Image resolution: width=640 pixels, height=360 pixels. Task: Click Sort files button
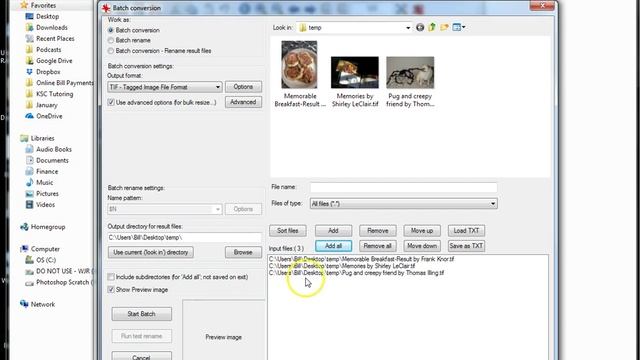click(288, 231)
